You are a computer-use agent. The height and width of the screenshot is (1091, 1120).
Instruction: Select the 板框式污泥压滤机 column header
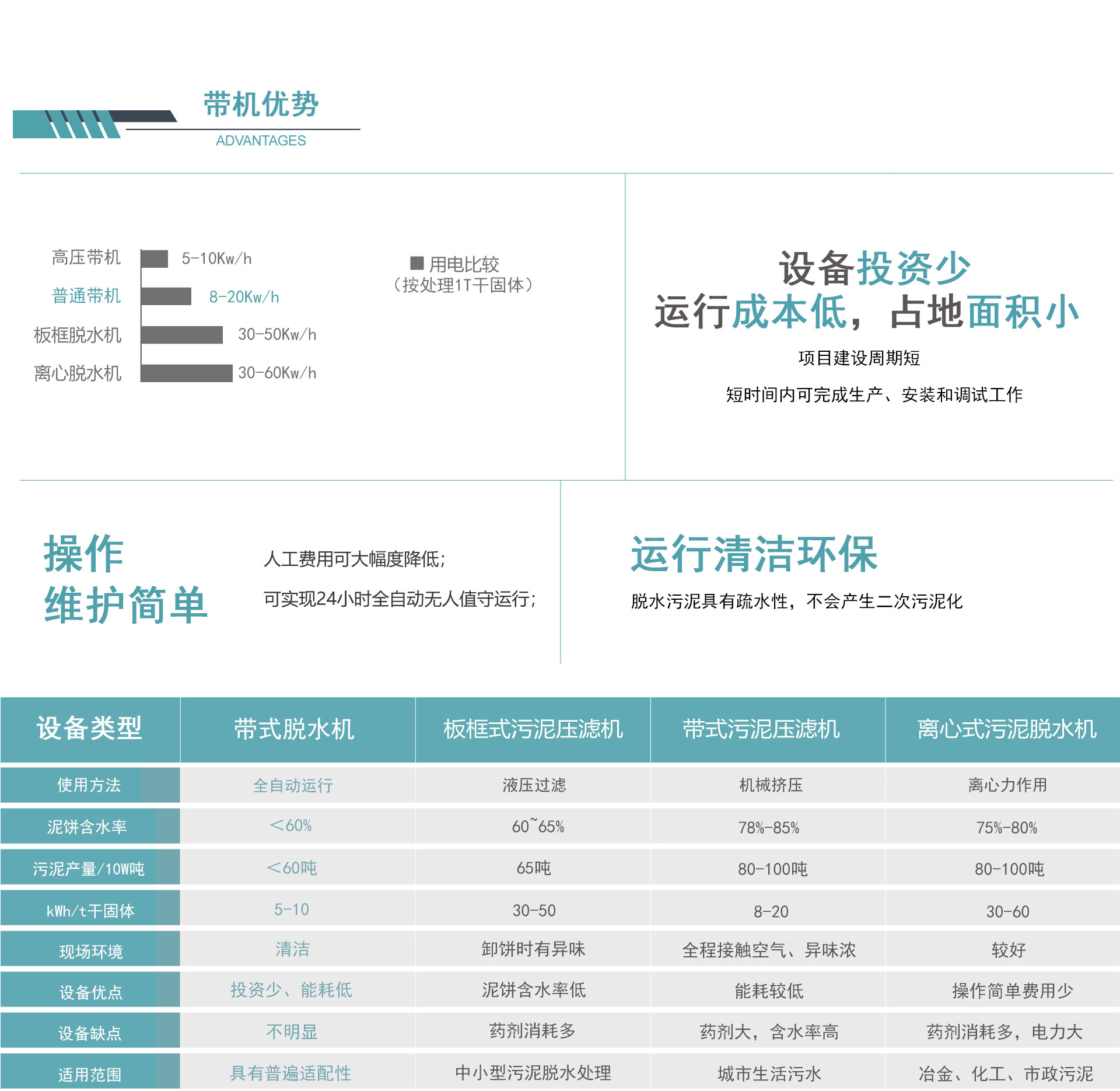point(533,729)
